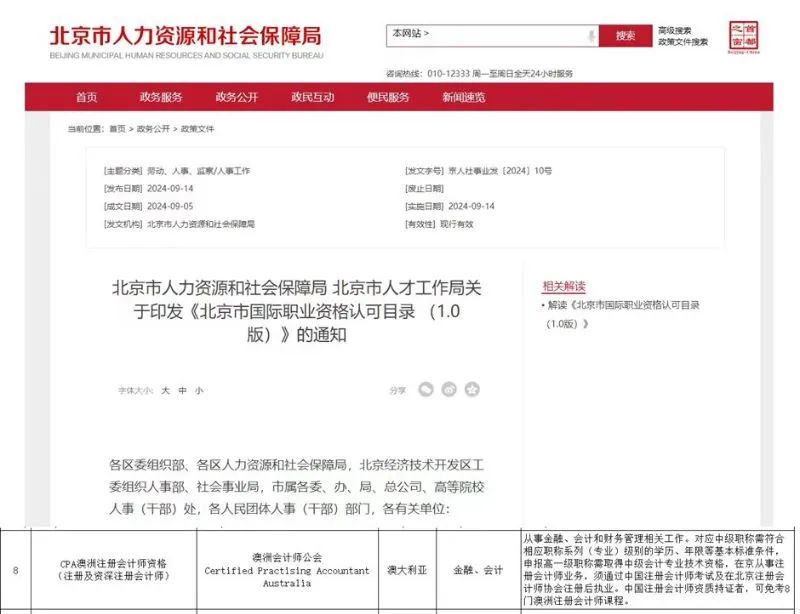
Task: Set font size to 小 (small)
Action: pos(199,391)
